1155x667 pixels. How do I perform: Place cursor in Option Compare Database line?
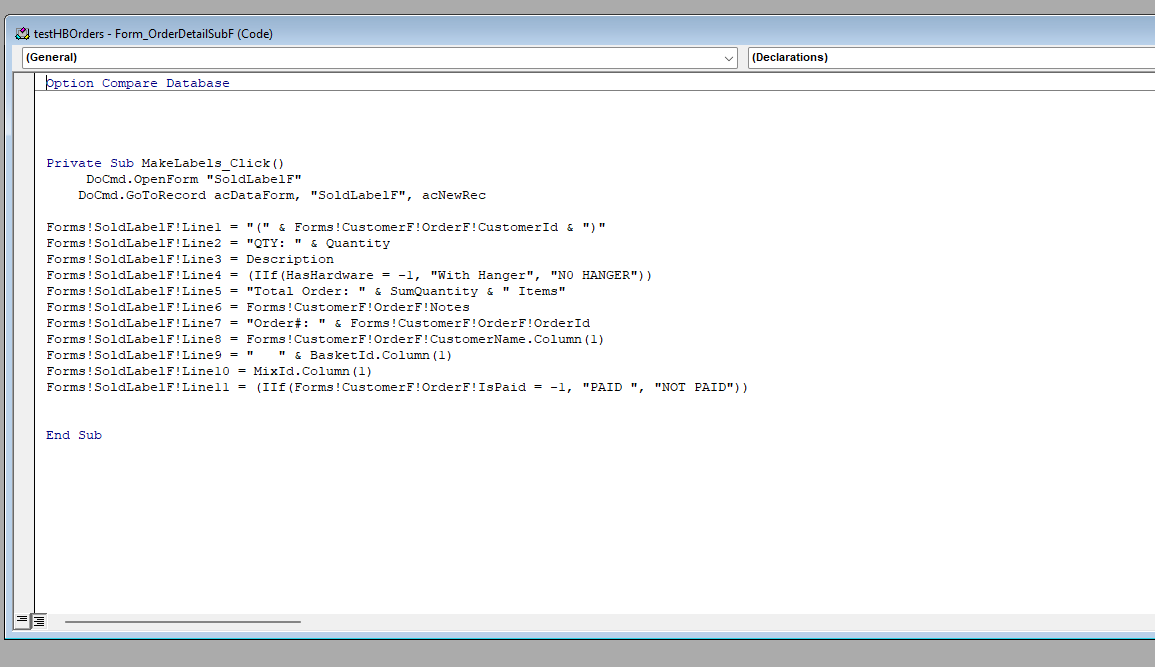tap(138, 84)
